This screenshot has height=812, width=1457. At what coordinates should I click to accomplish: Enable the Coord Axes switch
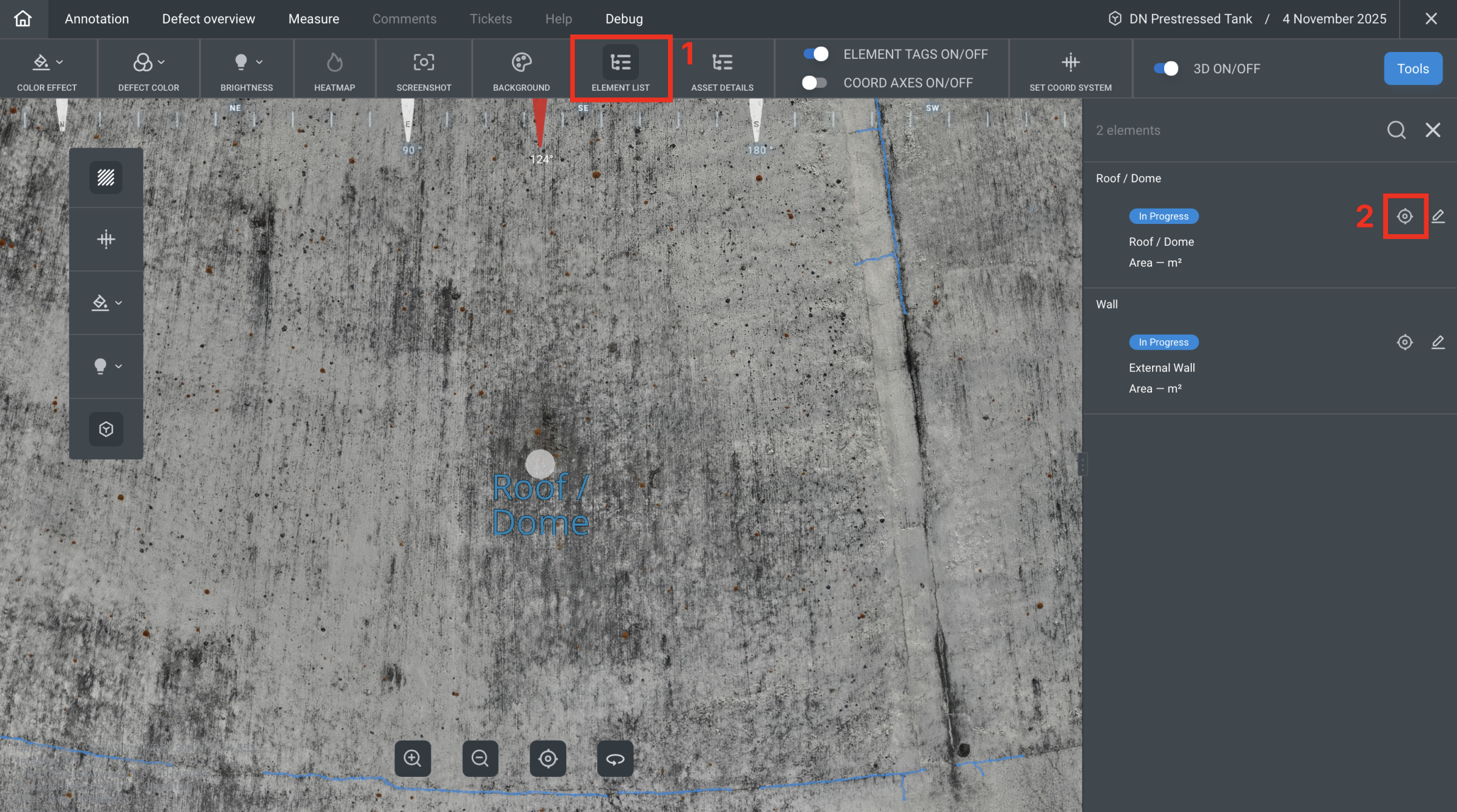[814, 83]
